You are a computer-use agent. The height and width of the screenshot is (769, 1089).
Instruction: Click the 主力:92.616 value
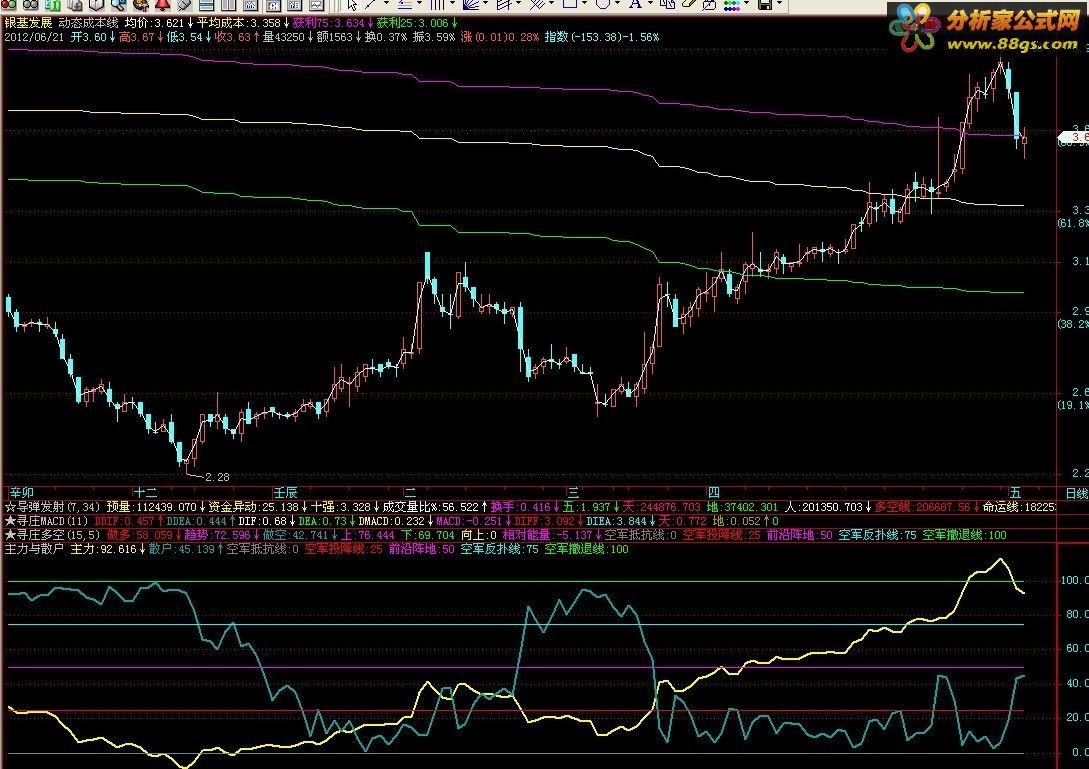click(103, 549)
